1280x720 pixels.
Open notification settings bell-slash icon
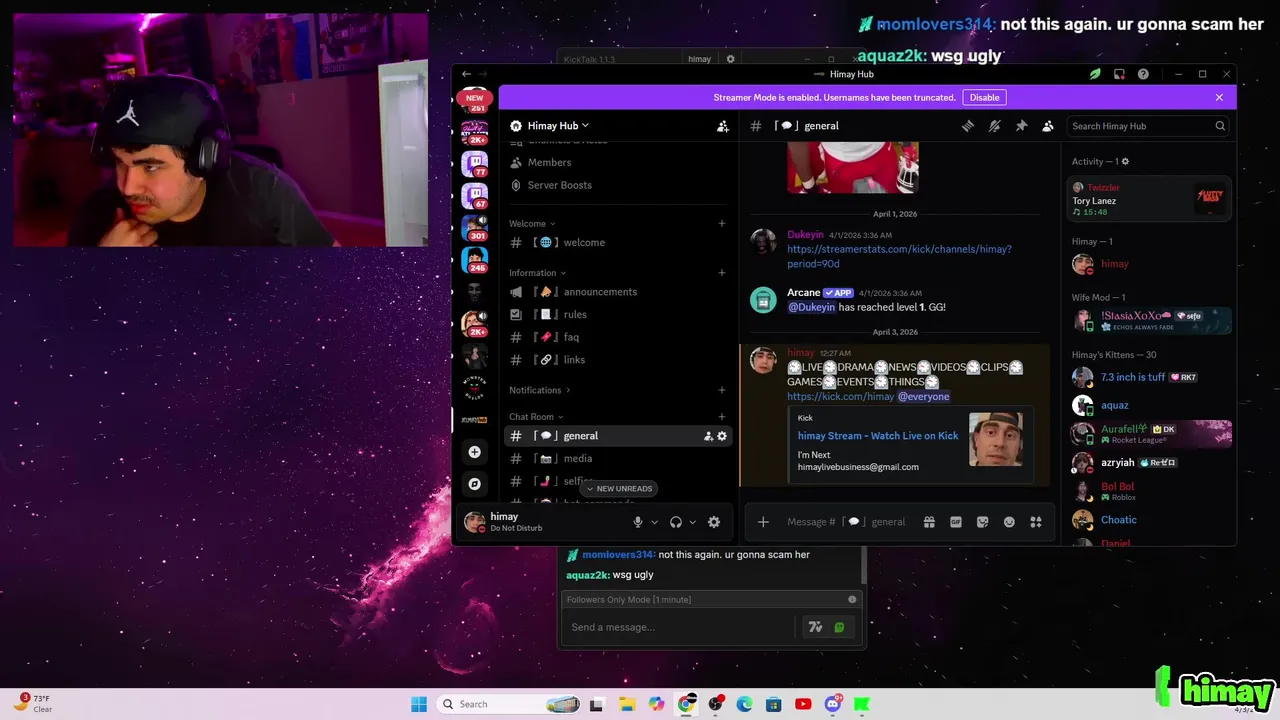[994, 126]
